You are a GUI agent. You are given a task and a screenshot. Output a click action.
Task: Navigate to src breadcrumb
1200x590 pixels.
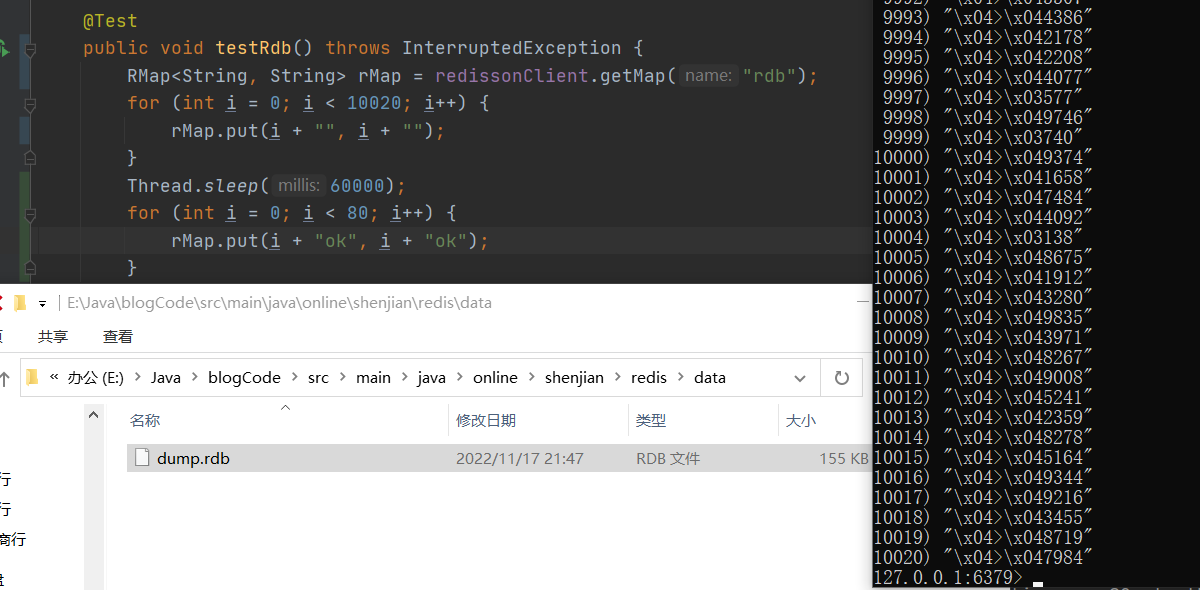318,377
